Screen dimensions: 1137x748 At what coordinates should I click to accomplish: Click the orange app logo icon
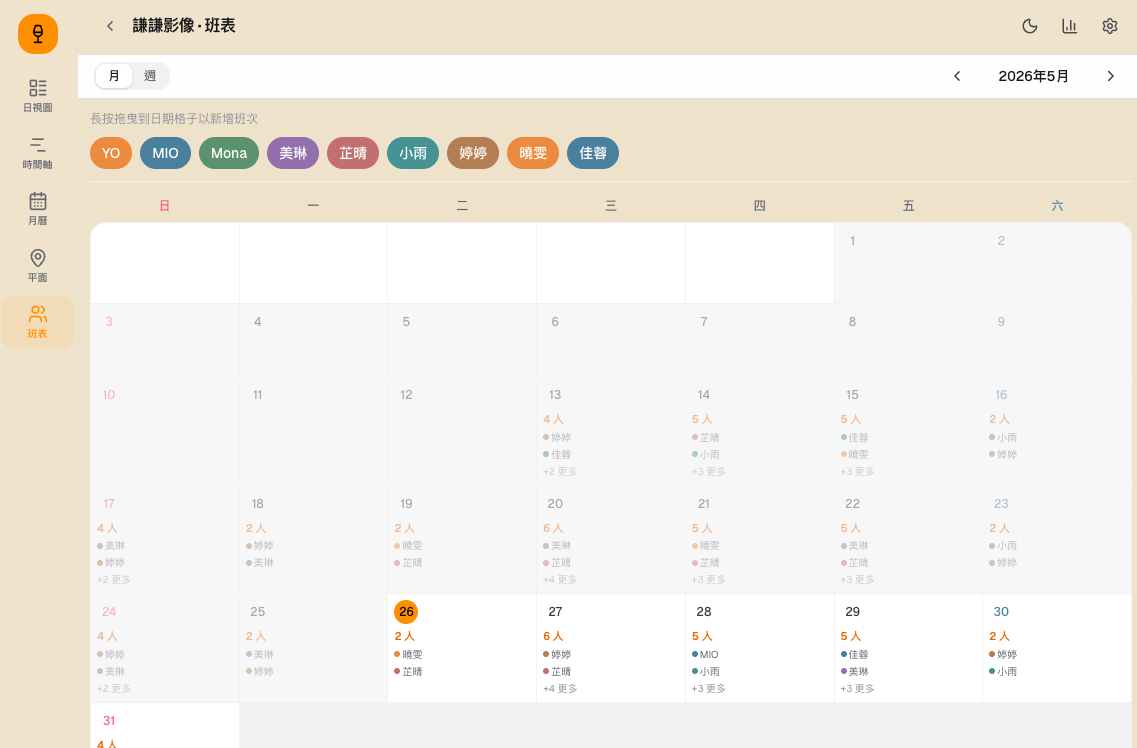point(38,34)
